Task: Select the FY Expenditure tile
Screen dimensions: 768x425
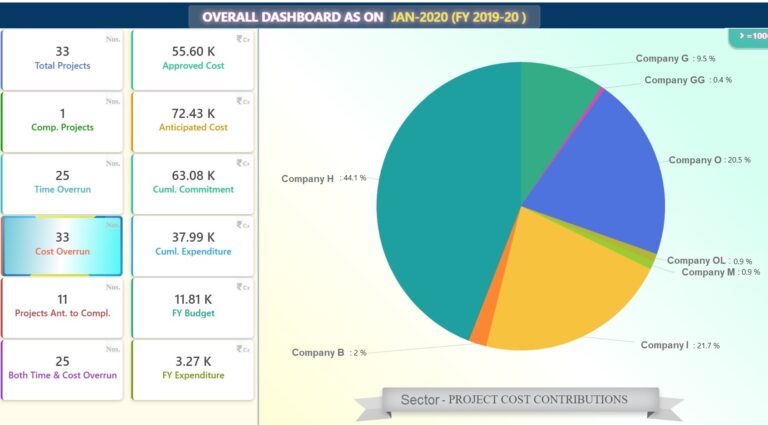Action: pyautogui.click(x=193, y=370)
